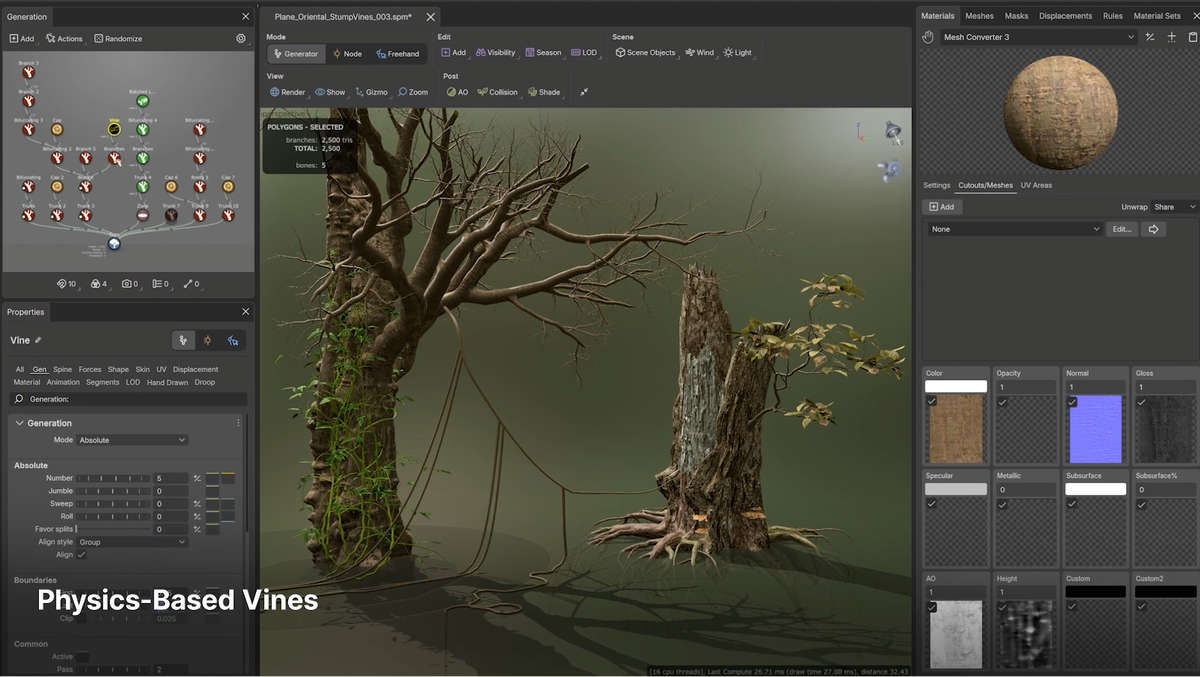Switch to Node editing mode
This screenshot has width=1200, height=677.
pos(347,53)
